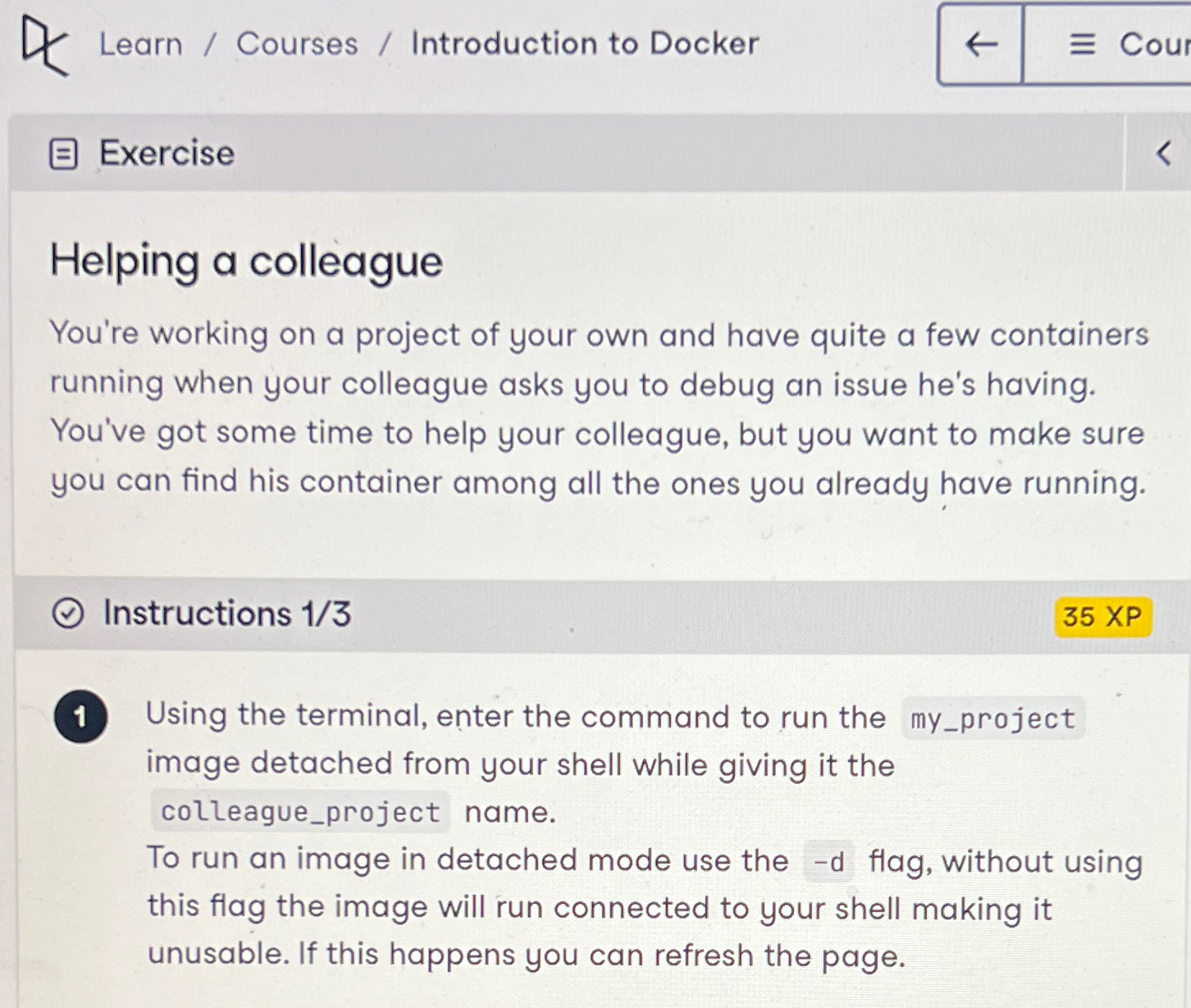Screen dimensions: 1191x1008
Task: Click the step number 1 badge
Action: 81,716
